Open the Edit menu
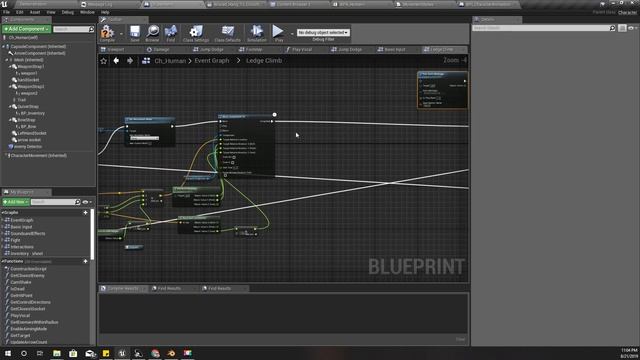640x360 pixels. pos(20,12)
